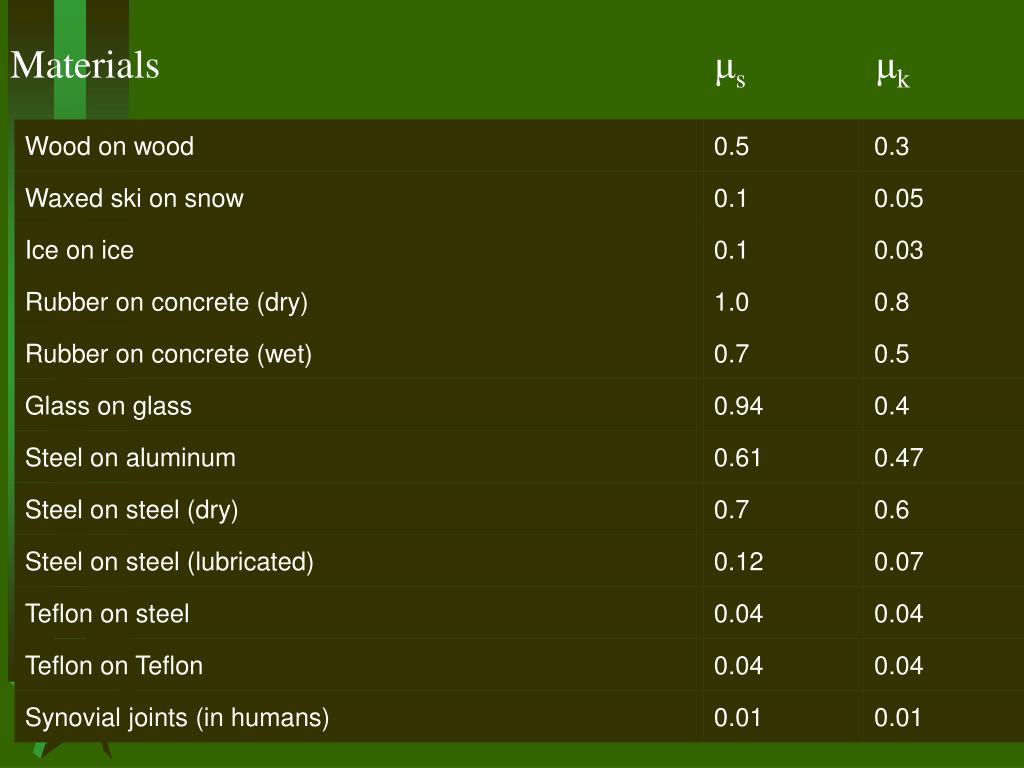
Task: Select the Wood on wood row label
Action: tap(110, 146)
